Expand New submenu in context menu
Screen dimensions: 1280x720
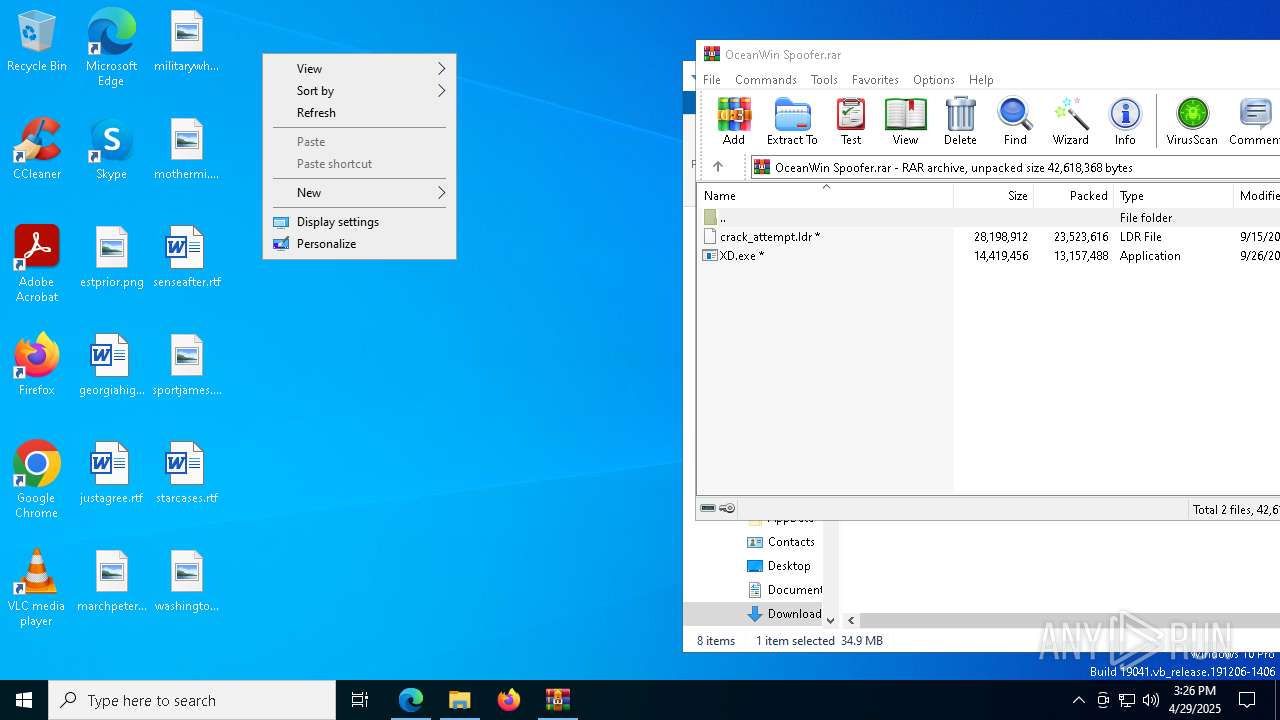click(x=359, y=193)
